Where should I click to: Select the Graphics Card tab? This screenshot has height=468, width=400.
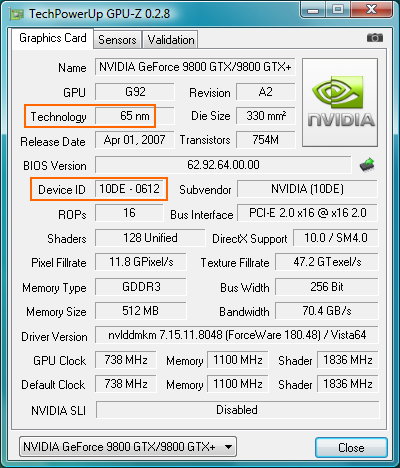pos(53,38)
